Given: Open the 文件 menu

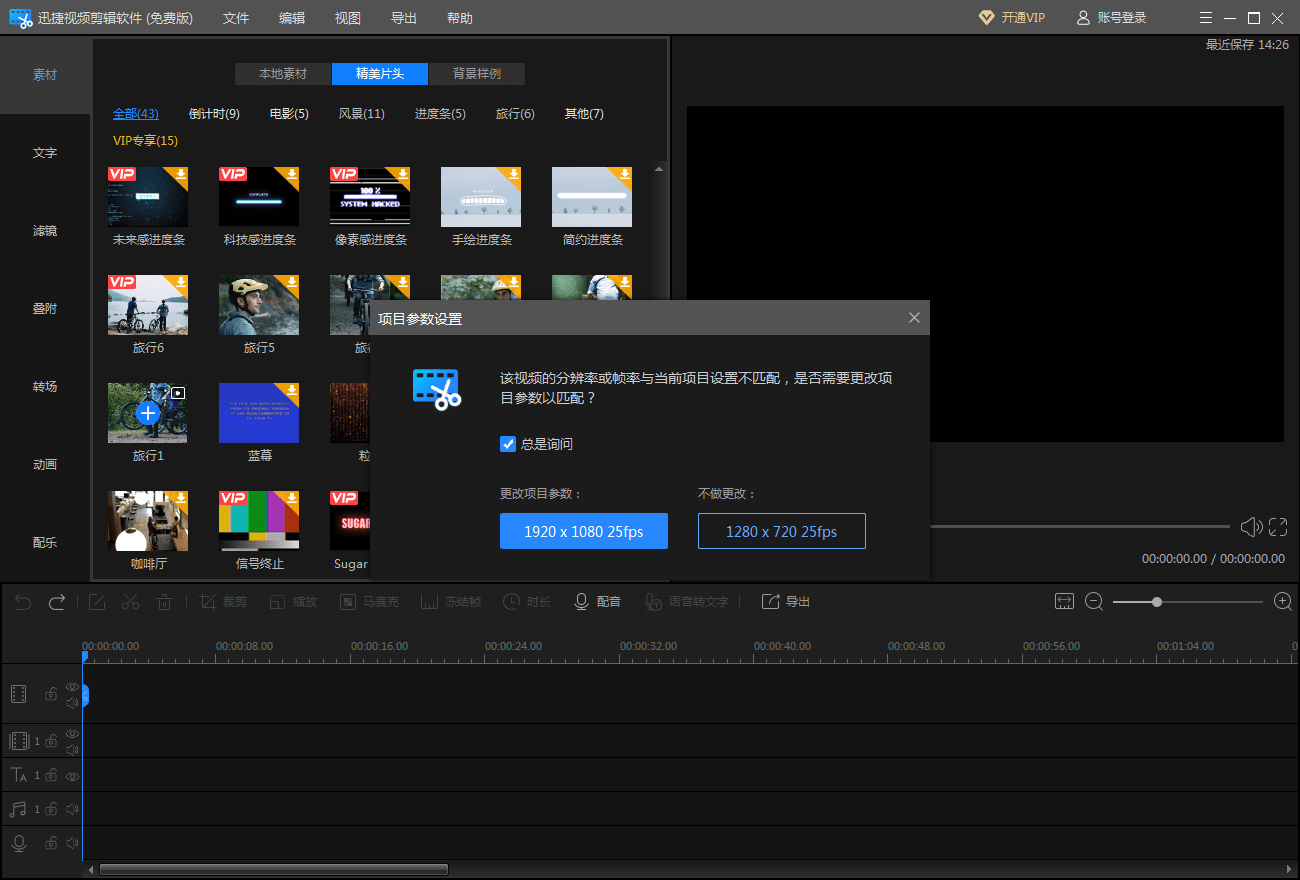Looking at the screenshot, I should click(x=236, y=18).
